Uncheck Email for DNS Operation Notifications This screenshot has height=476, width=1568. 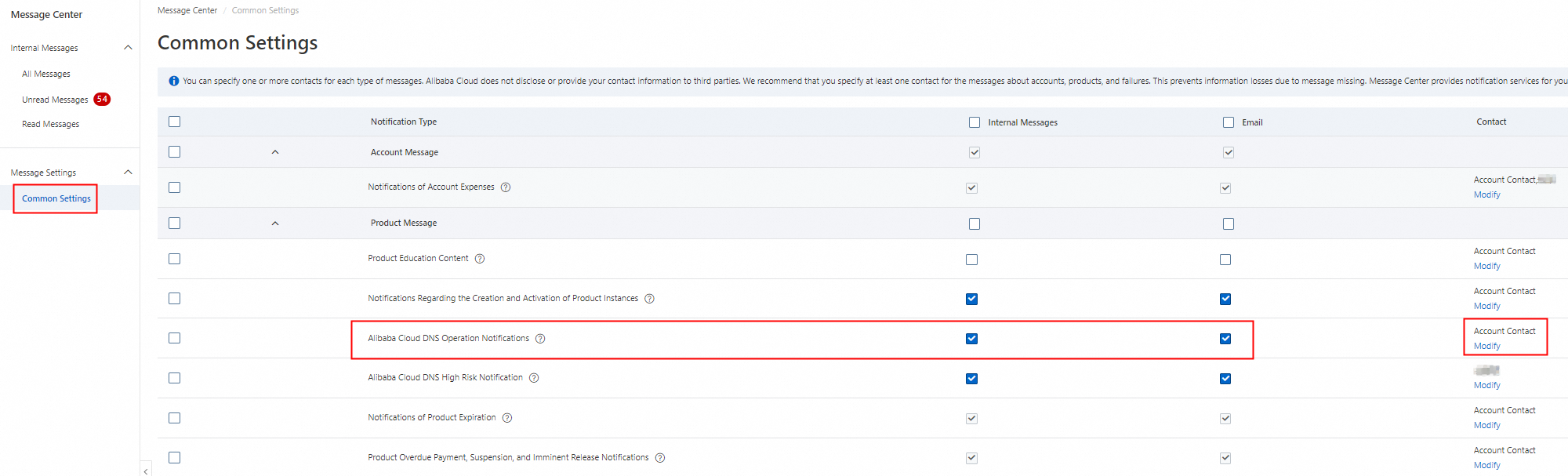point(1225,339)
